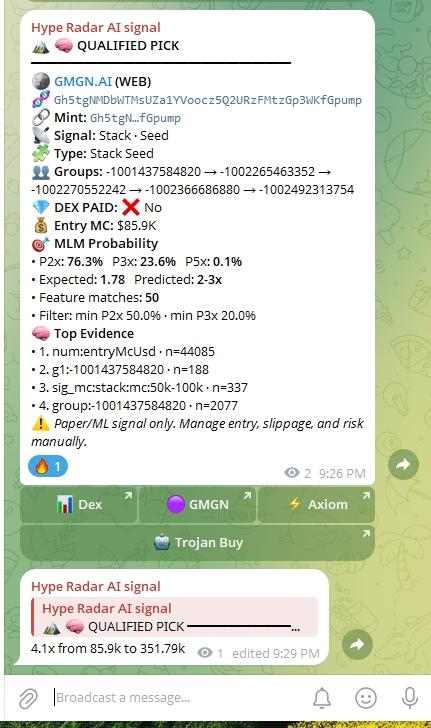431x728 pixels.
Task: Click the '9:26 PM' timestamp
Action: [342, 474]
